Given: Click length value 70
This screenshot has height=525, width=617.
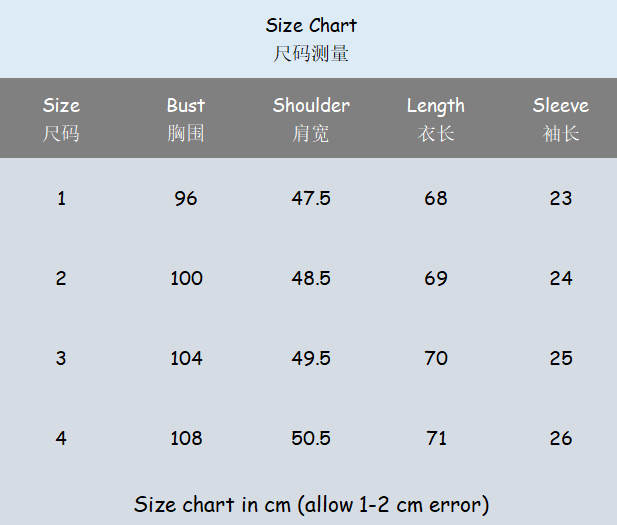Looking at the screenshot, I should 436,358.
